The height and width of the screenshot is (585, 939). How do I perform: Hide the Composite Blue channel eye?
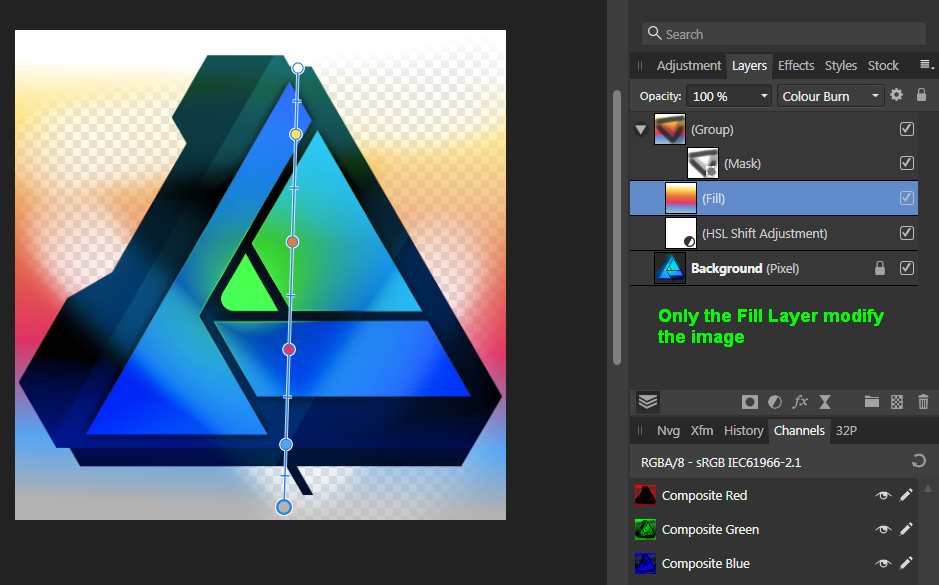click(883, 563)
